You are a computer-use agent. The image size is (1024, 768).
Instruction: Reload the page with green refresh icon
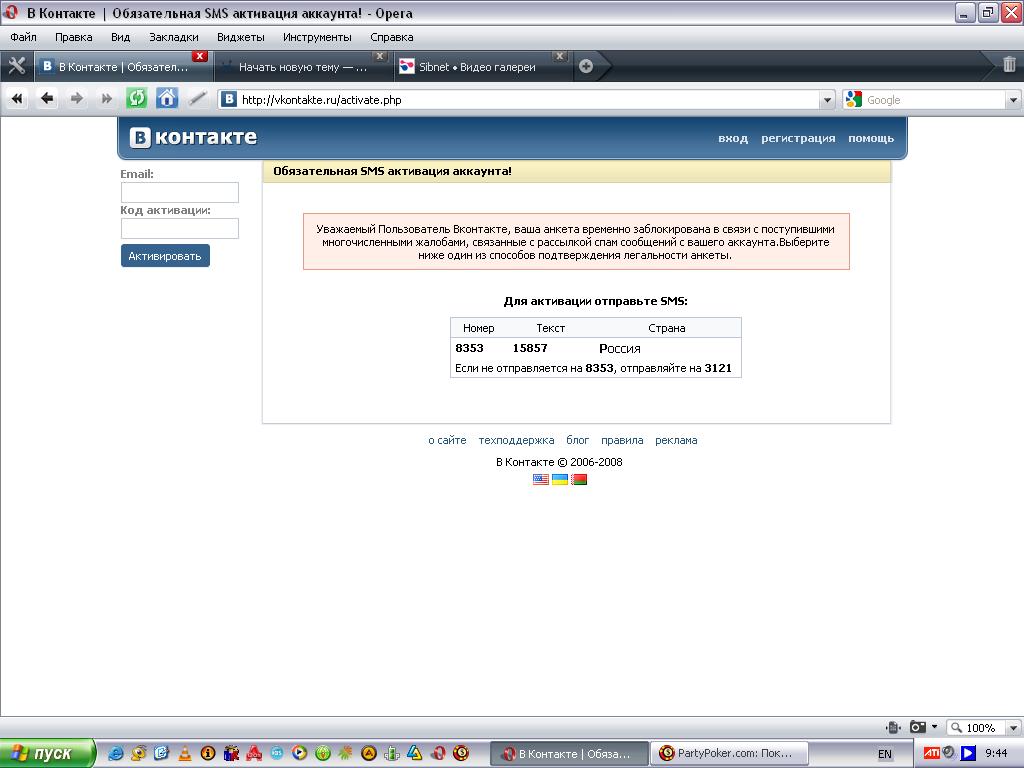pyautogui.click(x=136, y=99)
